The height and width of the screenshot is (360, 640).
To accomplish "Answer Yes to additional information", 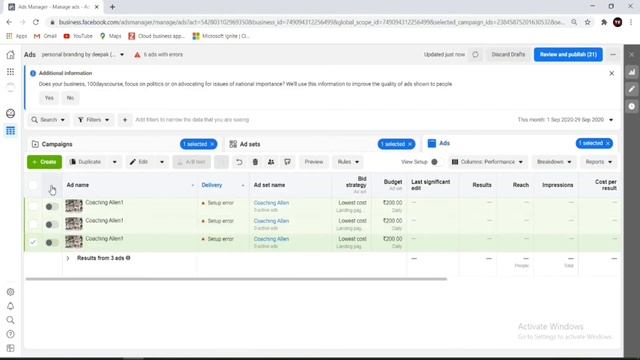I will 49,98.
